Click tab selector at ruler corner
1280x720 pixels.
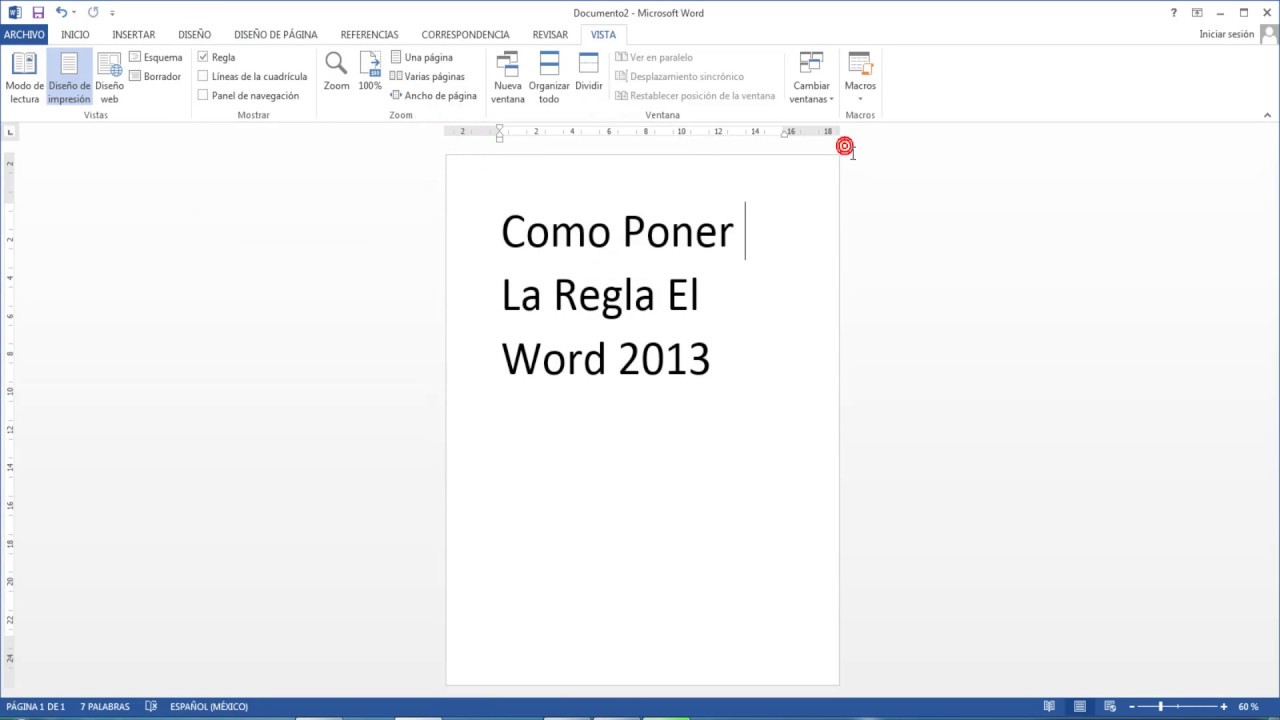(10, 131)
